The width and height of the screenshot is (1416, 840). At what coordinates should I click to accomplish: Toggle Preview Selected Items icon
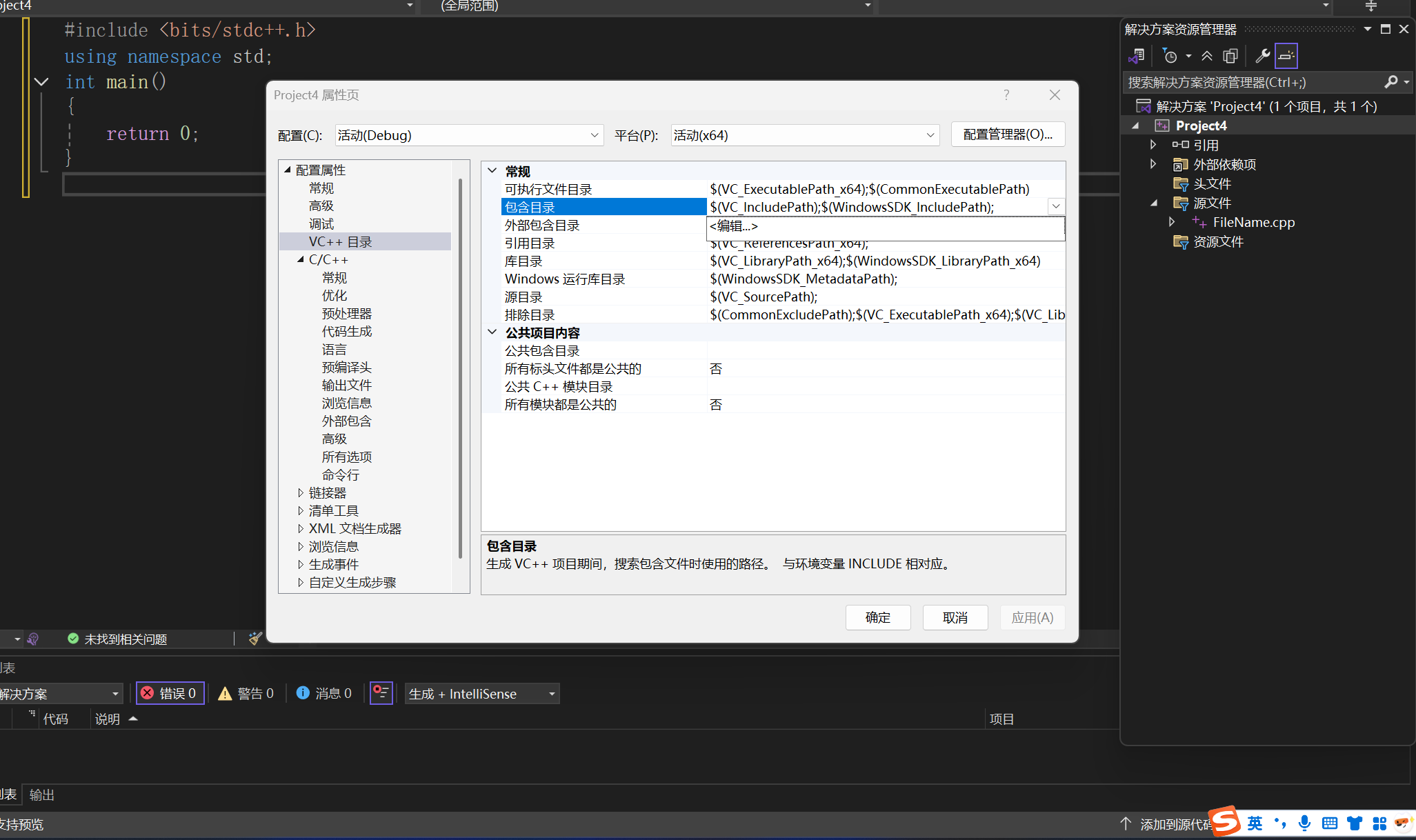[x=1286, y=56]
